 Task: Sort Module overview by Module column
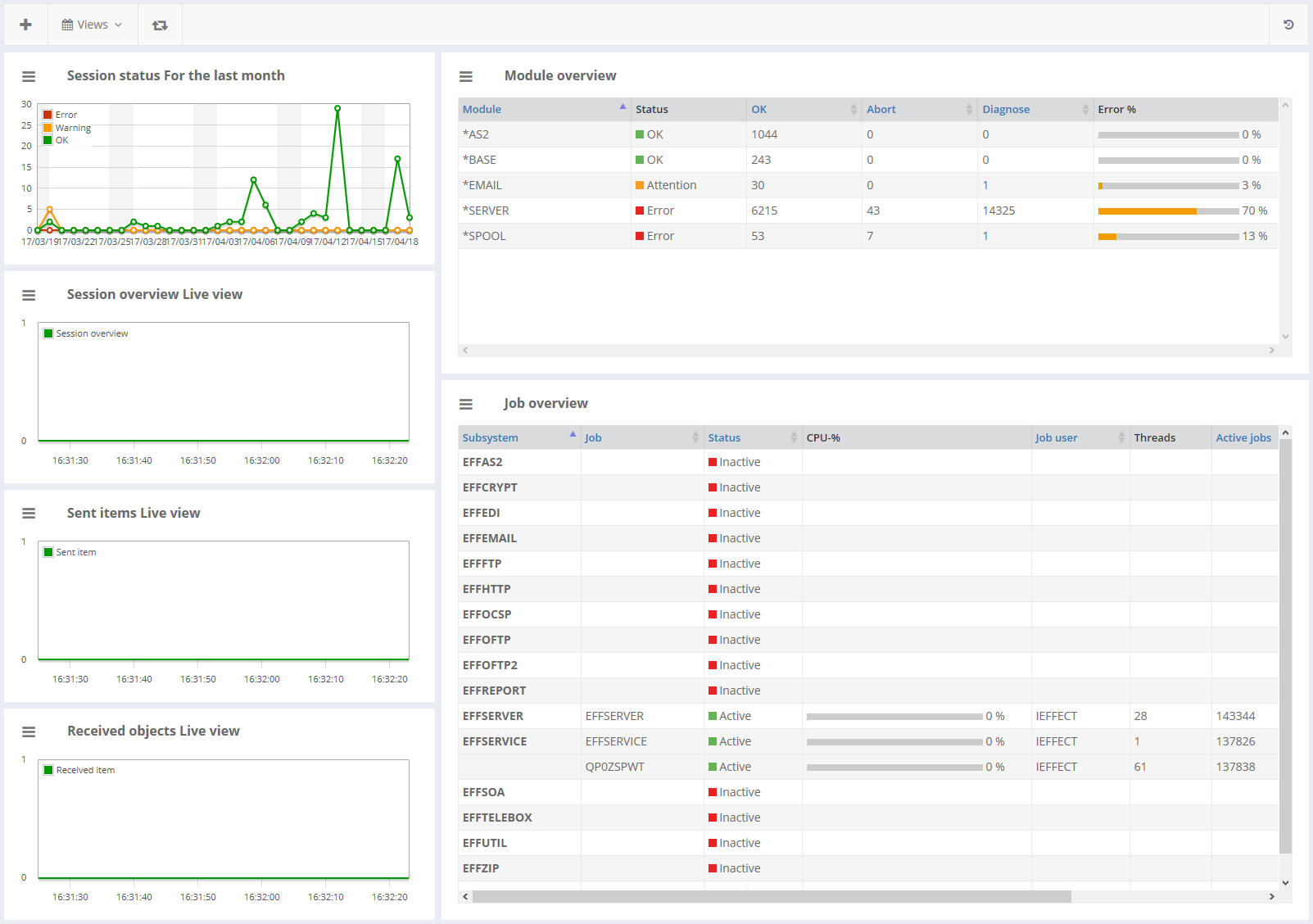(482, 109)
